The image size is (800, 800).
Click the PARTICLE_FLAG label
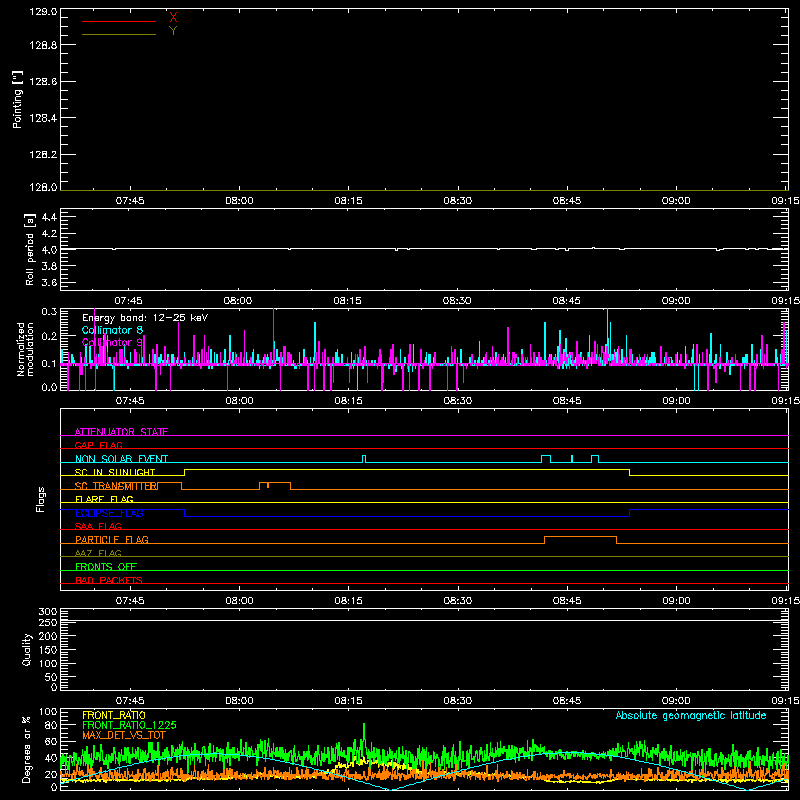[112, 539]
